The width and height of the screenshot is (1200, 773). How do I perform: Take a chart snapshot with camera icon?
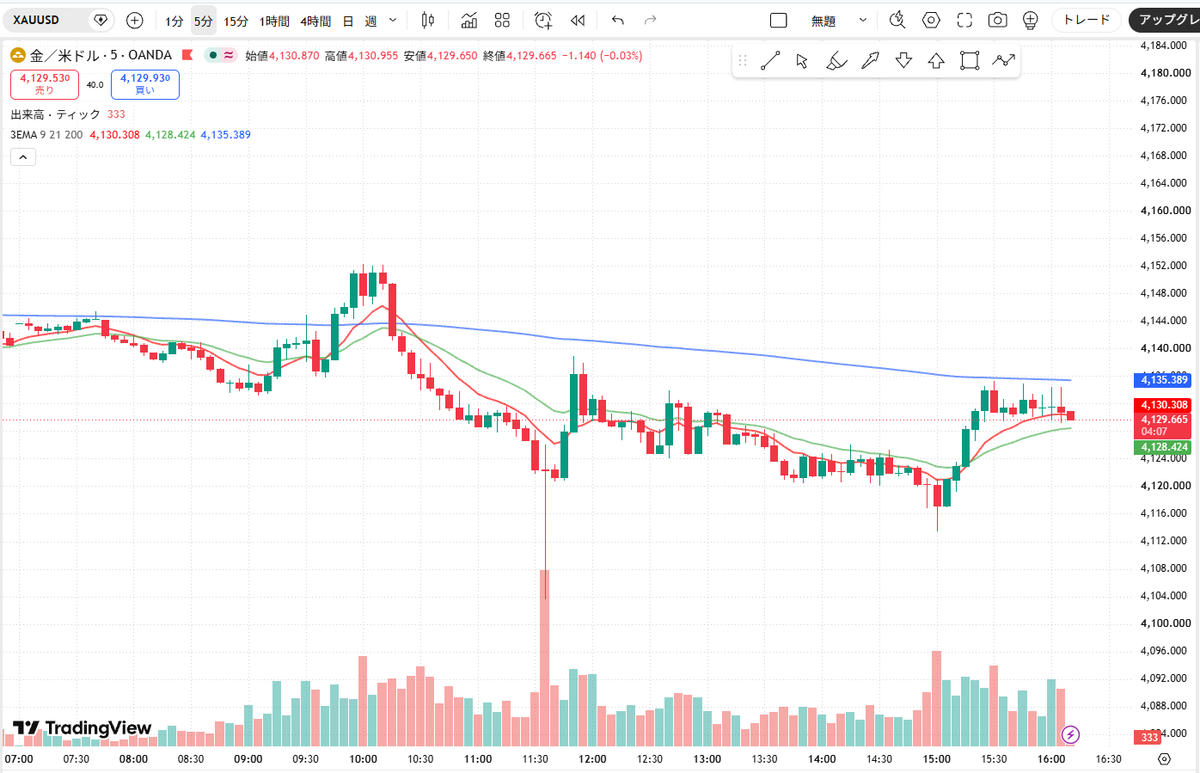[x=997, y=20]
